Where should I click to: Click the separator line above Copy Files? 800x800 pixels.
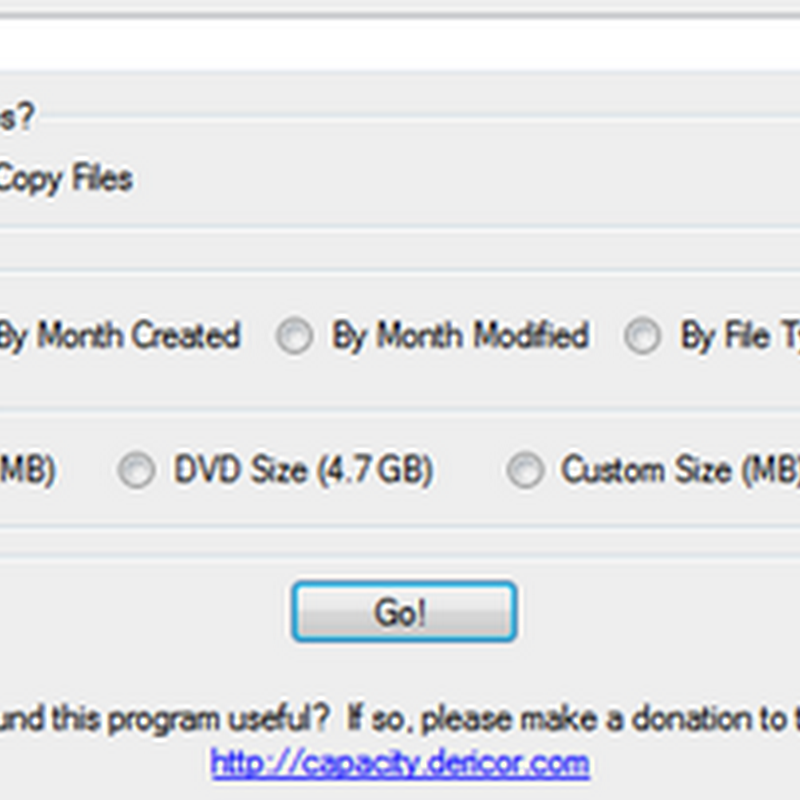click(400, 118)
